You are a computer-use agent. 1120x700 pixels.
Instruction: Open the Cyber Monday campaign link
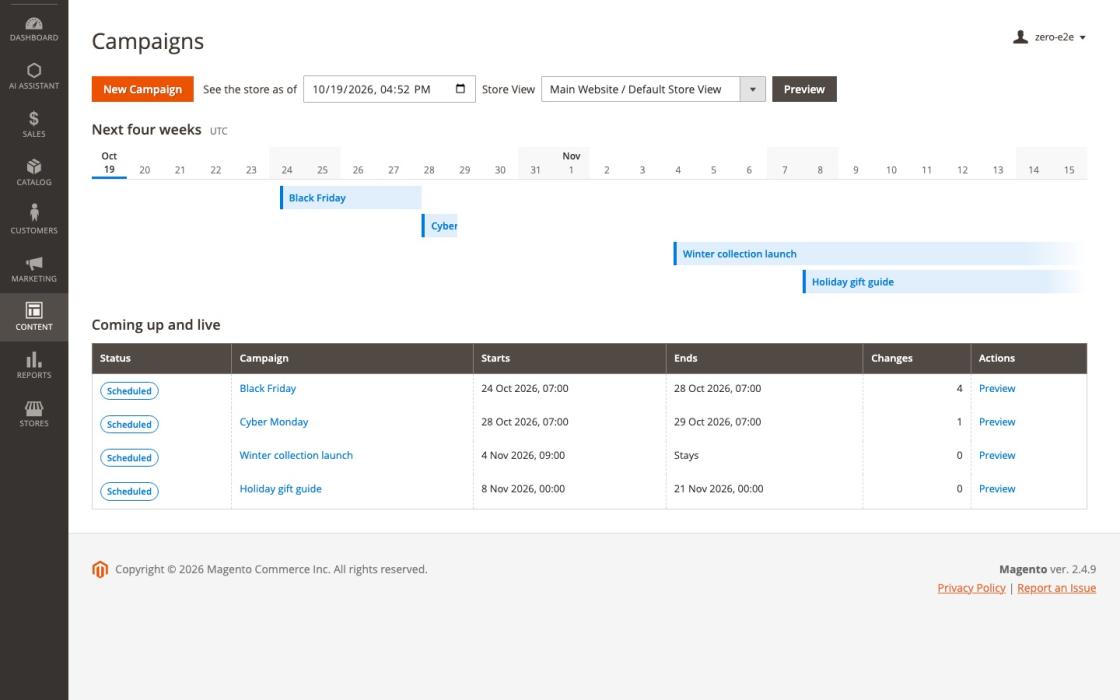pos(274,422)
